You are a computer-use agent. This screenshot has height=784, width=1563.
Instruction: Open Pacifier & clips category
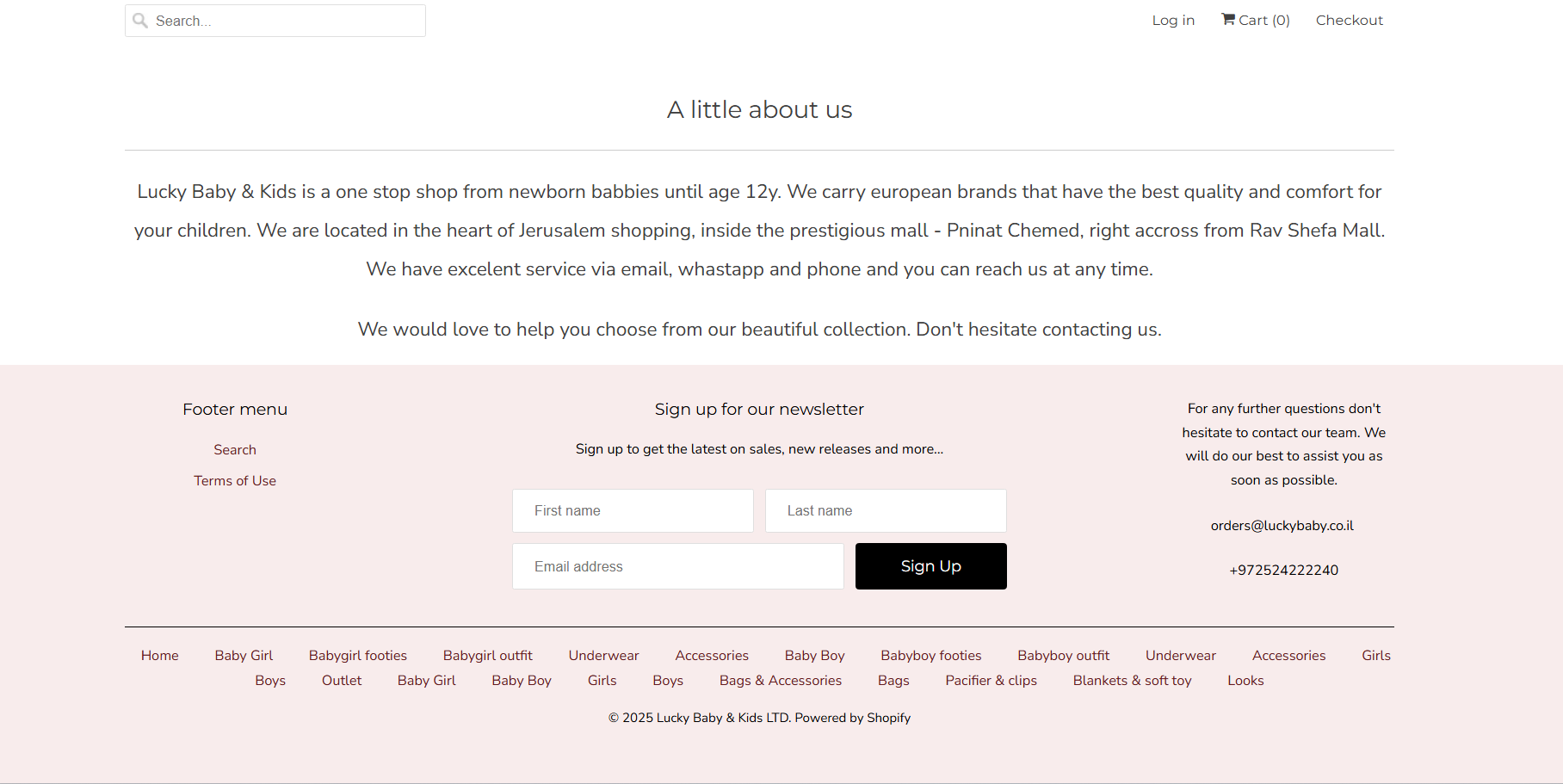(991, 681)
